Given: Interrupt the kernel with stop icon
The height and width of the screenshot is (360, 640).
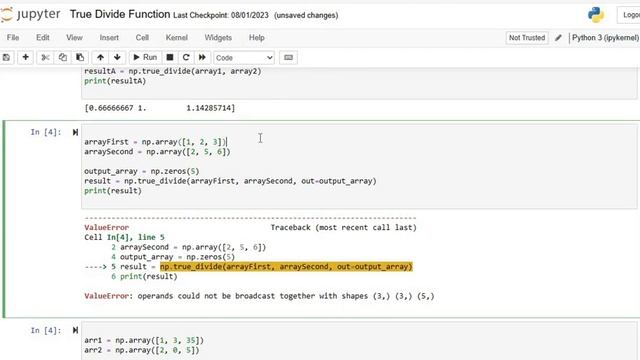Looking at the screenshot, I should (x=170, y=58).
